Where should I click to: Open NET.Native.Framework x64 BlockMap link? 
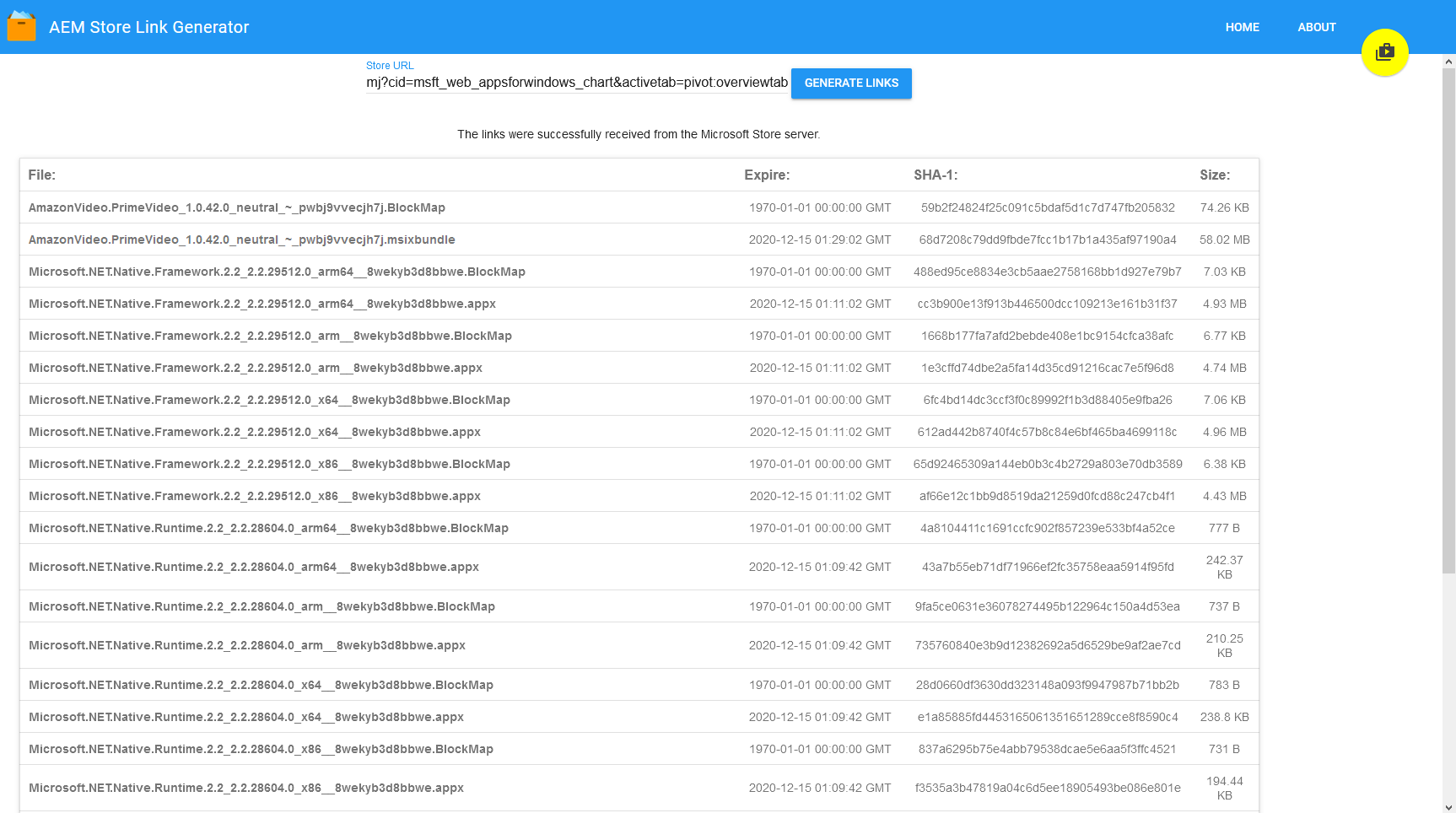pos(269,400)
